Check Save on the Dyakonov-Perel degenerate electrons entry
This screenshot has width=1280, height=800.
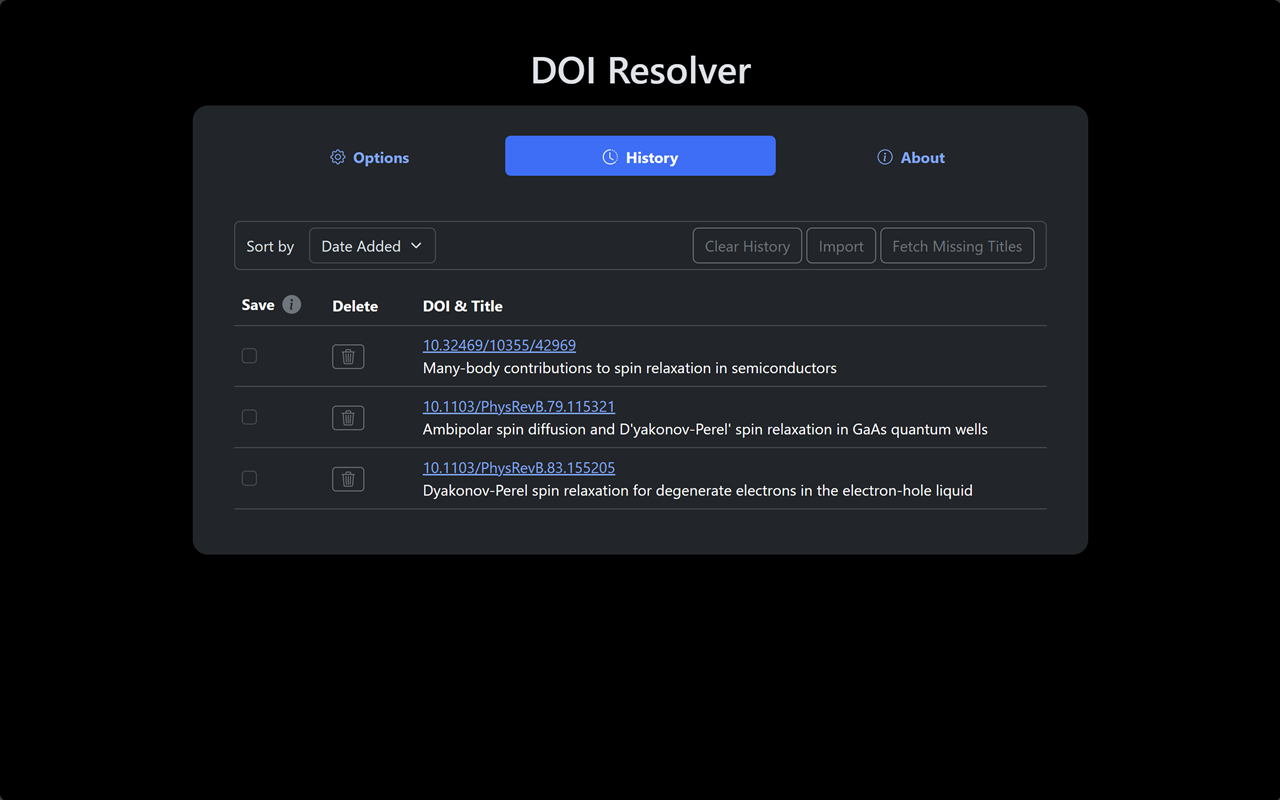pyautogui.click(x=249, y=478)
